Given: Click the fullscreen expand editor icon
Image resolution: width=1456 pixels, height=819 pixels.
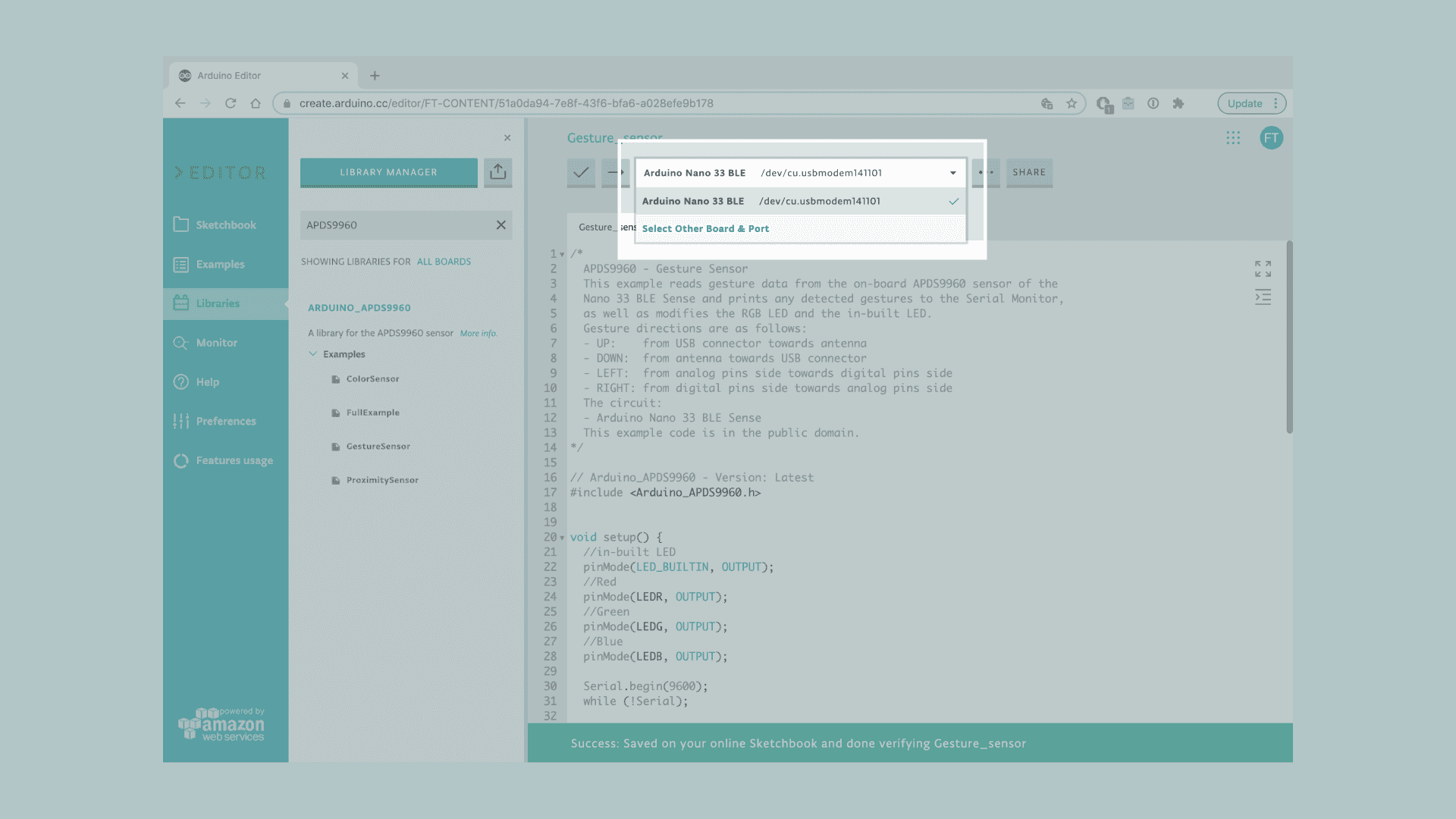Looking at the screenshot, I should click(1263, 268).
